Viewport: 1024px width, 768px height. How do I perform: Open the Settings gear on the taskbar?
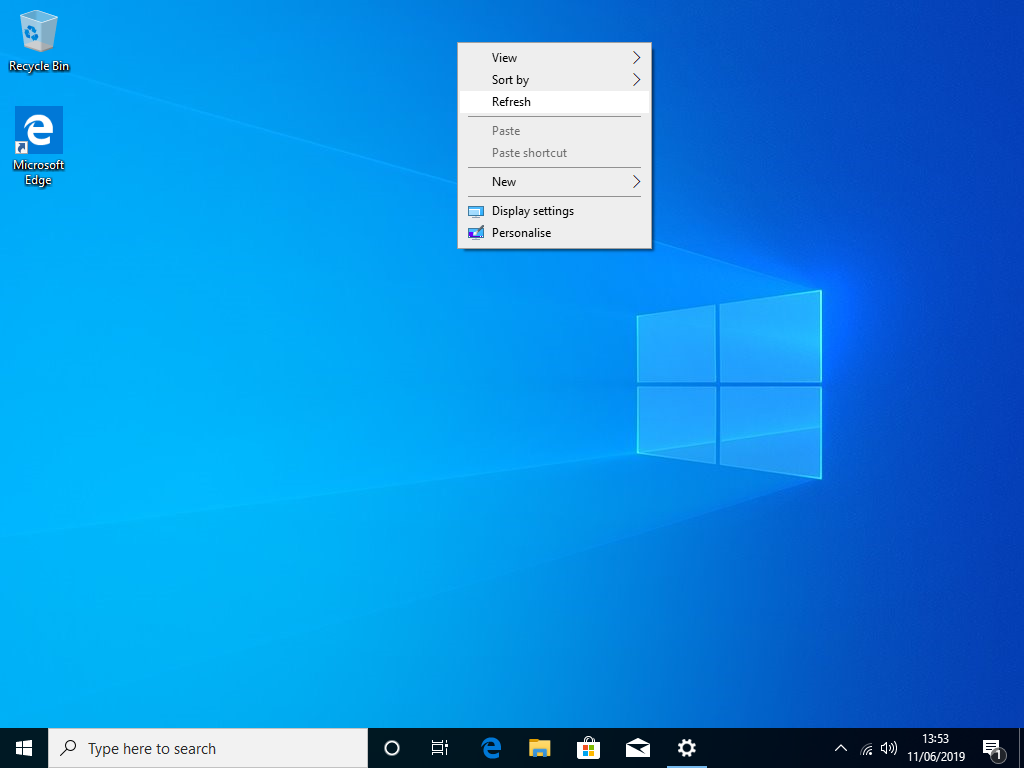click(686, 748)
